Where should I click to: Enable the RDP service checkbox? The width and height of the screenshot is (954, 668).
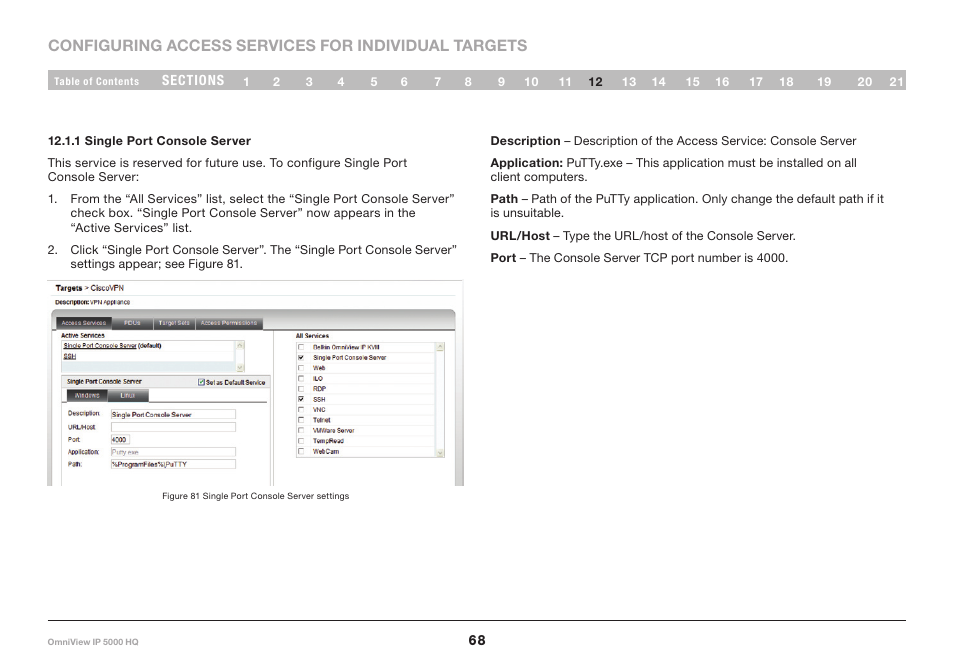(x=301, y=389)
